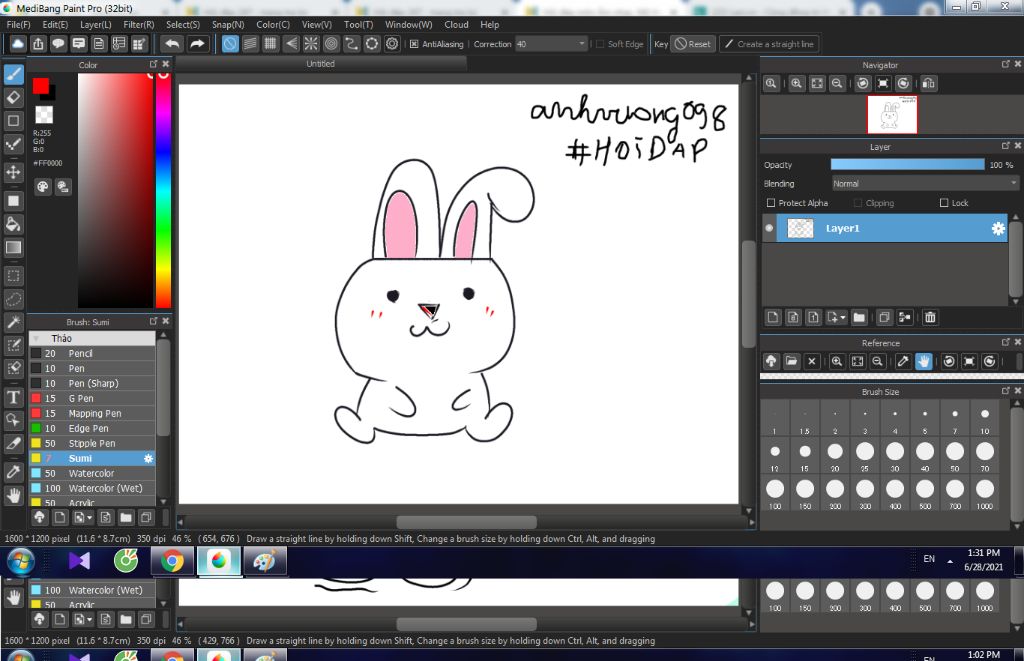The image size is (1024, 661).
Task: Select the Gradient tool
Action: pos(14,248)
